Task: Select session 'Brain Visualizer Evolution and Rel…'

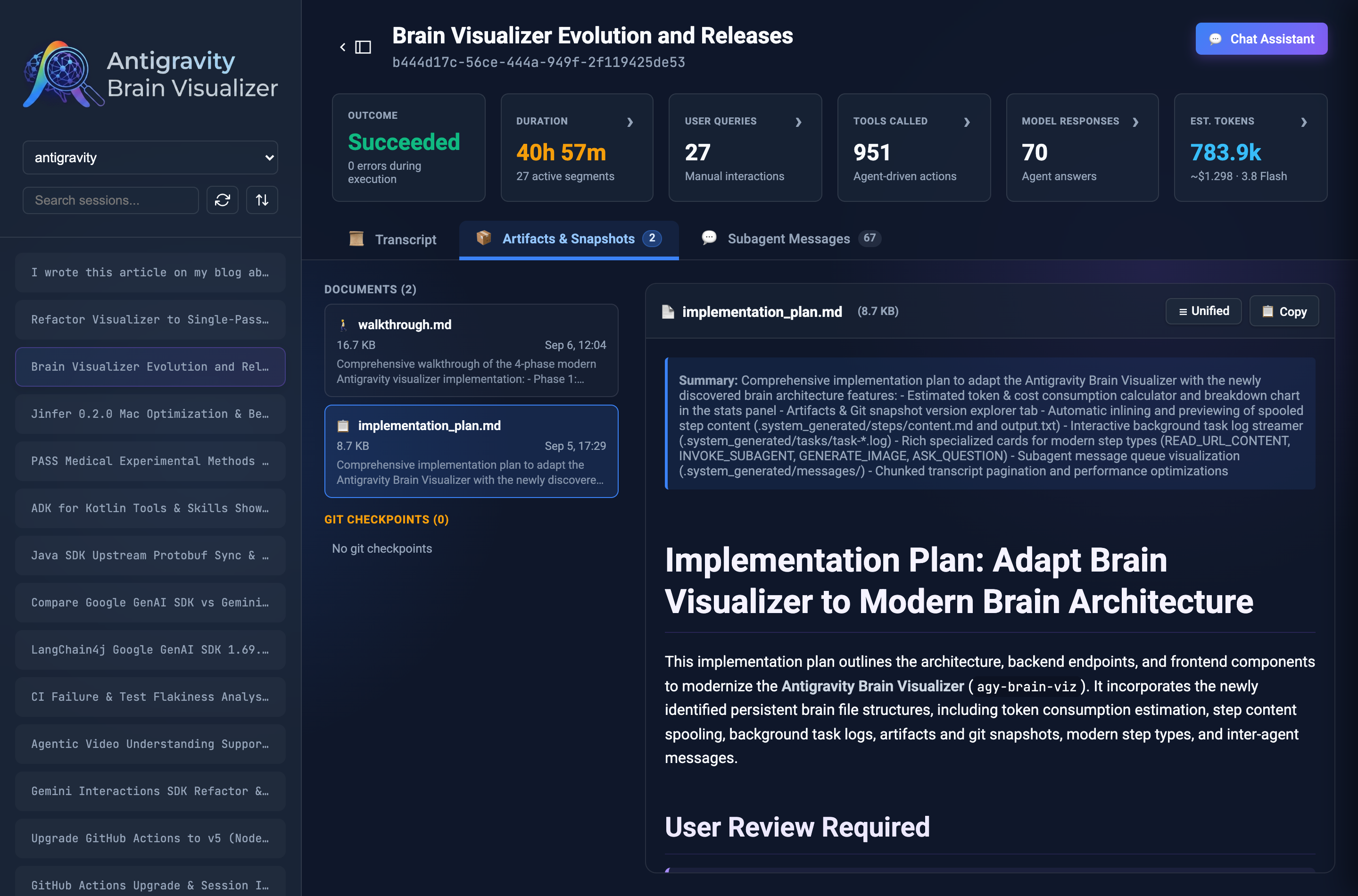Action: click(x=150, y=367)
